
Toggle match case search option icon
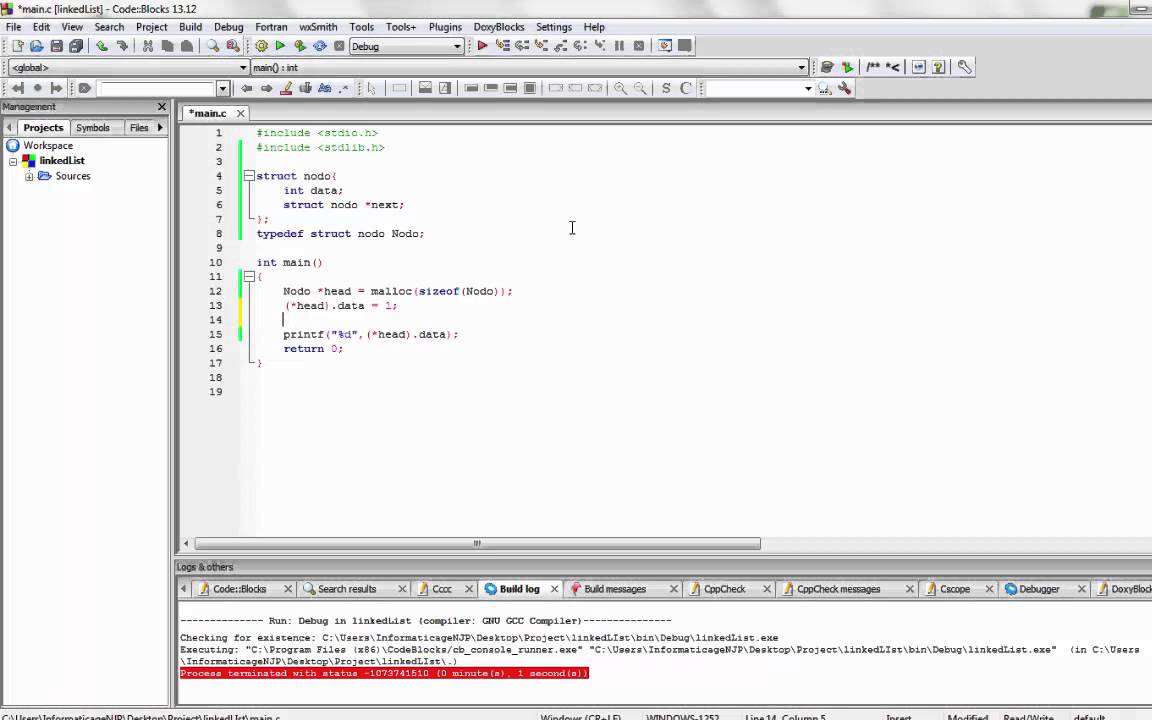pyautogui.click(x=325, y=88)
